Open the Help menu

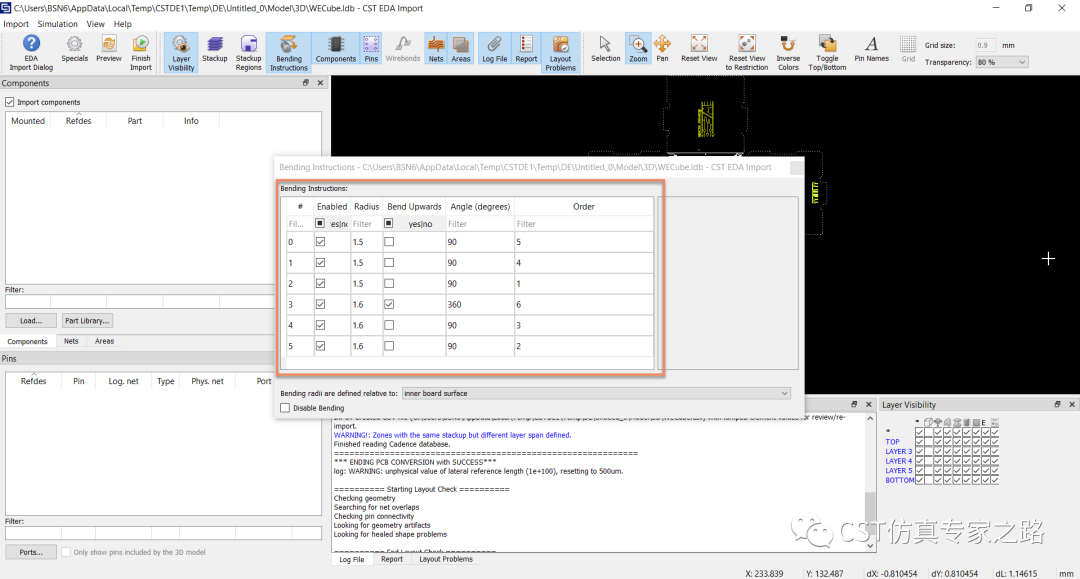pyautogui.click(x=123, y=24)
